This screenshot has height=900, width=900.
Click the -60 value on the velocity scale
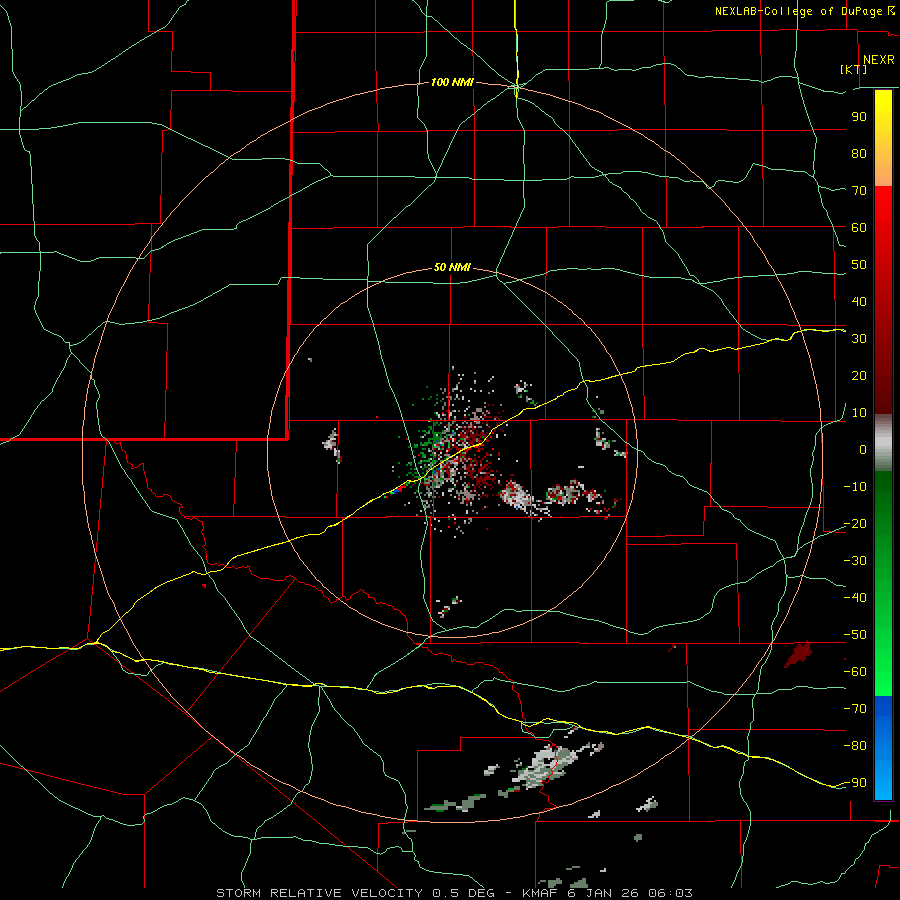(x=855, y=672)
